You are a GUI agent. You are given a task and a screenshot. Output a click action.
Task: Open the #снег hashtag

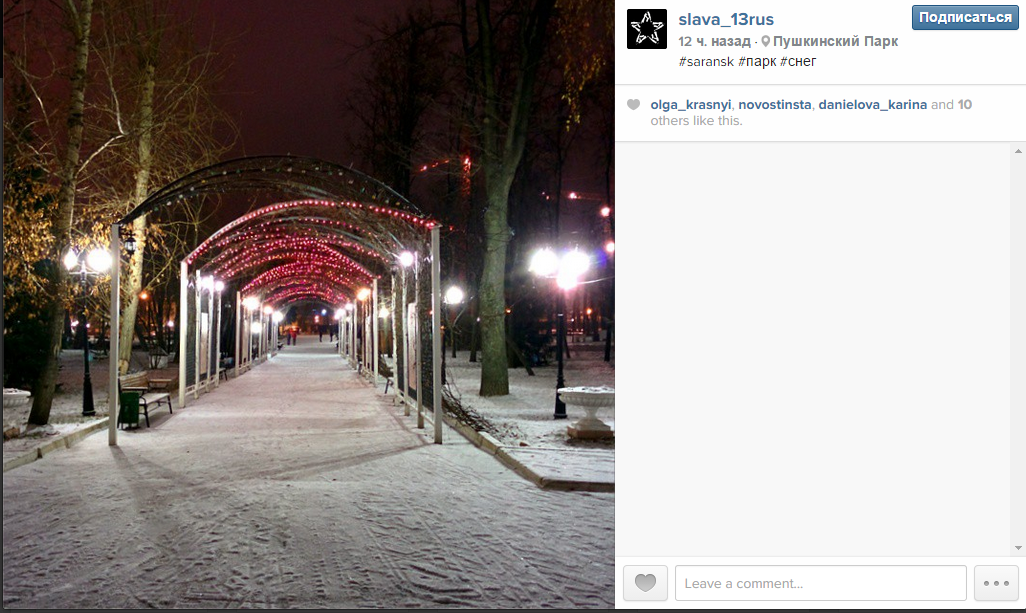(798, 61)
